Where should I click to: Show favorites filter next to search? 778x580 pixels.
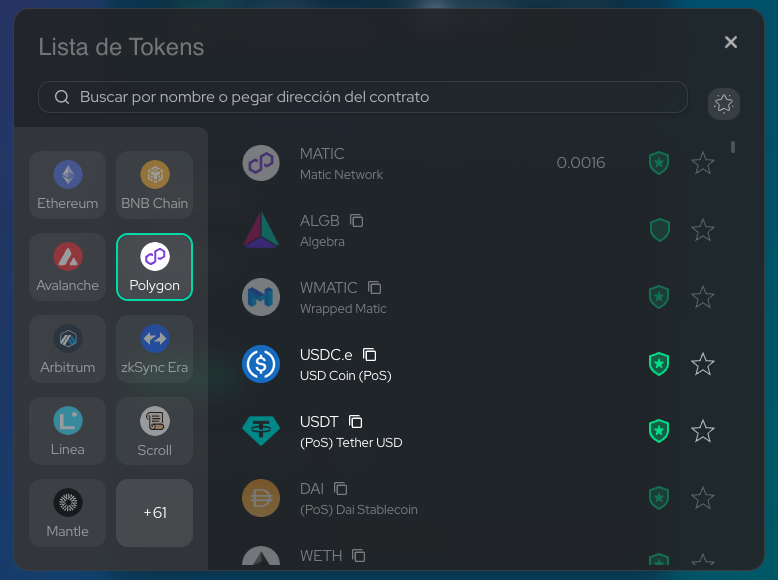(723, 102)
